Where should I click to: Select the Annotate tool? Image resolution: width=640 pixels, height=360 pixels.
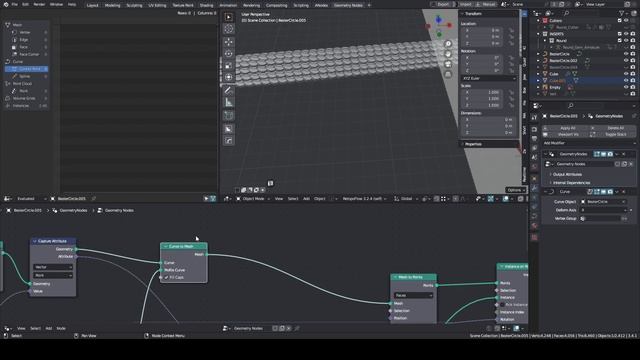tap(229, 91)
